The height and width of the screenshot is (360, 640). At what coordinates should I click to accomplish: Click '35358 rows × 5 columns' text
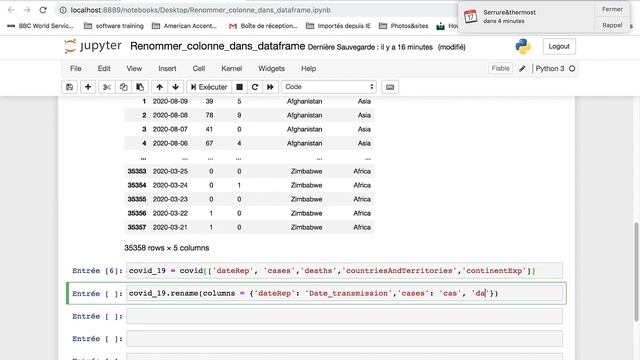coord(167,248)
